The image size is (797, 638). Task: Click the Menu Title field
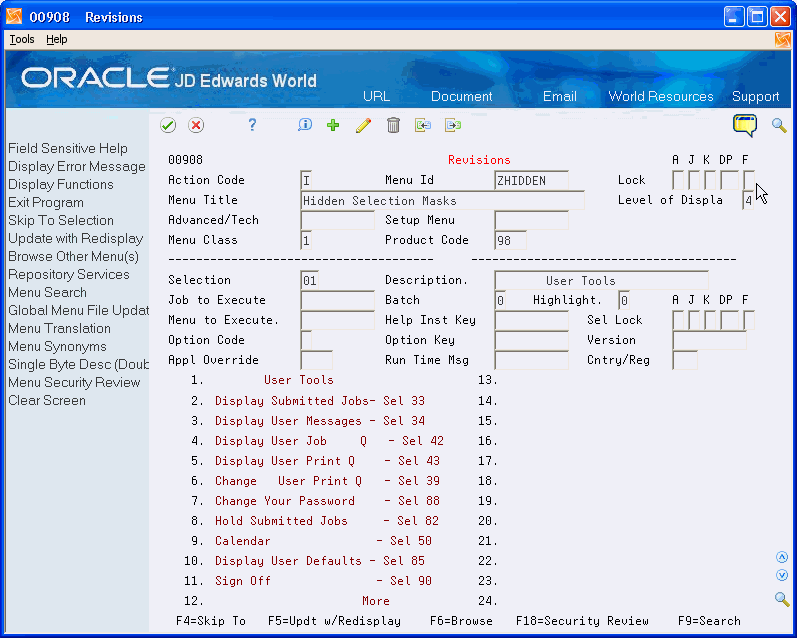443,200
